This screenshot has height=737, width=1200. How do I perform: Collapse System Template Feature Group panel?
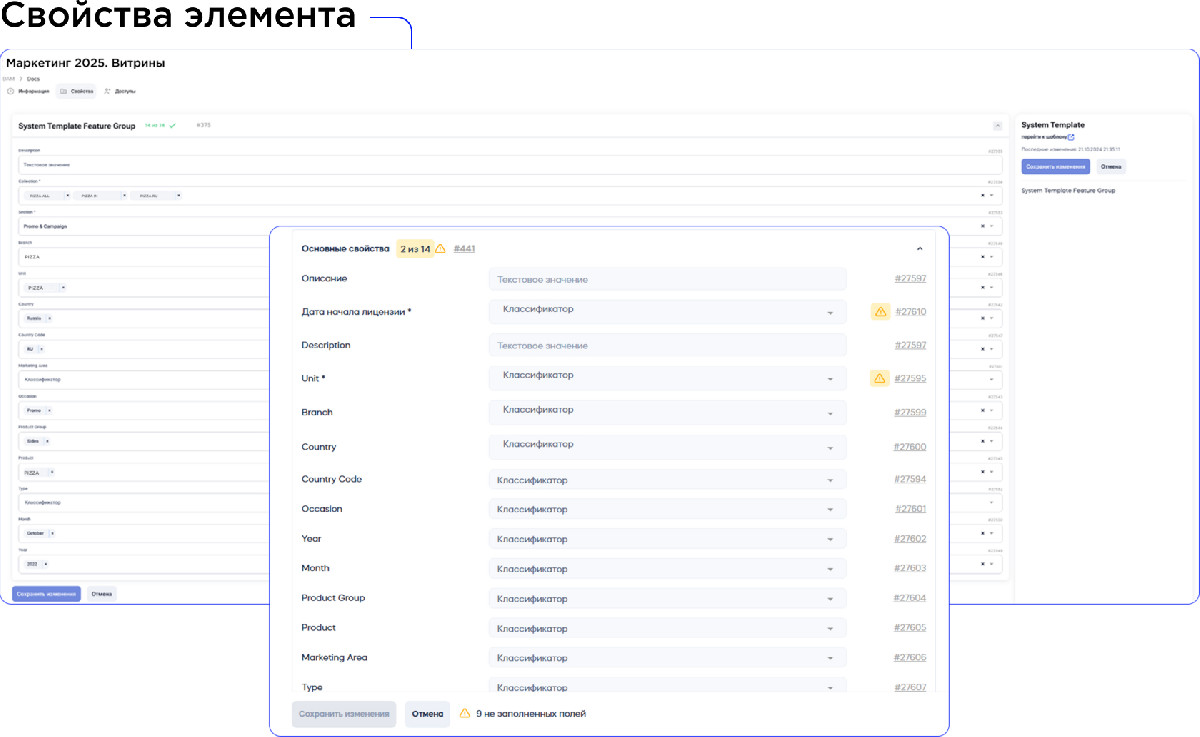tap(997, 126)
